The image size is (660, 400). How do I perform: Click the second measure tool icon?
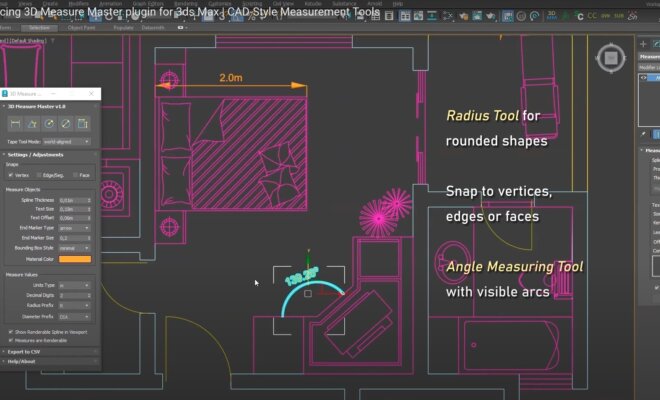coord(32,123)
